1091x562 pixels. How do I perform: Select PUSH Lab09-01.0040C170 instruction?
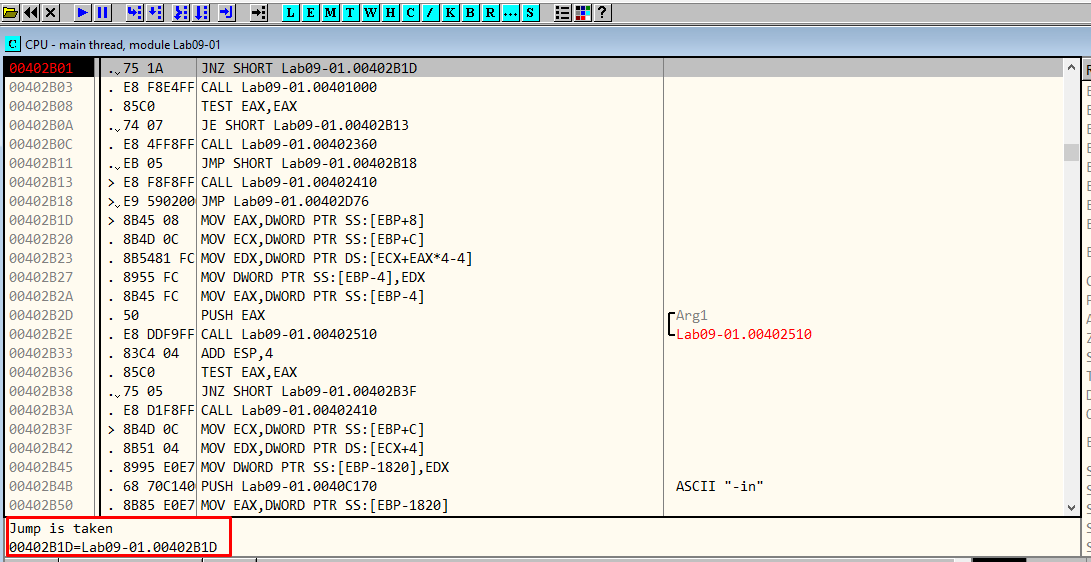coord(289,485)
